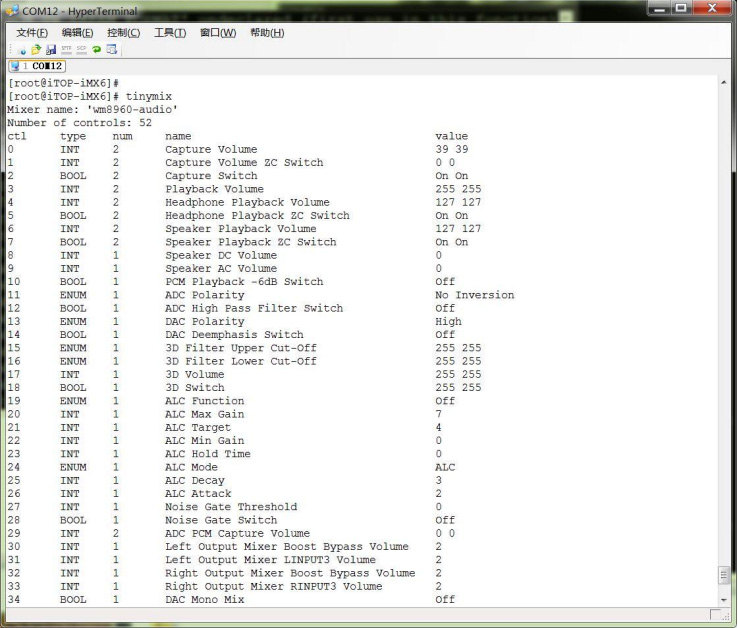Viewport: 738px width, 628px height.
Task: Click the 'ALC Hold Time' row name
Action: coord(208,454)
